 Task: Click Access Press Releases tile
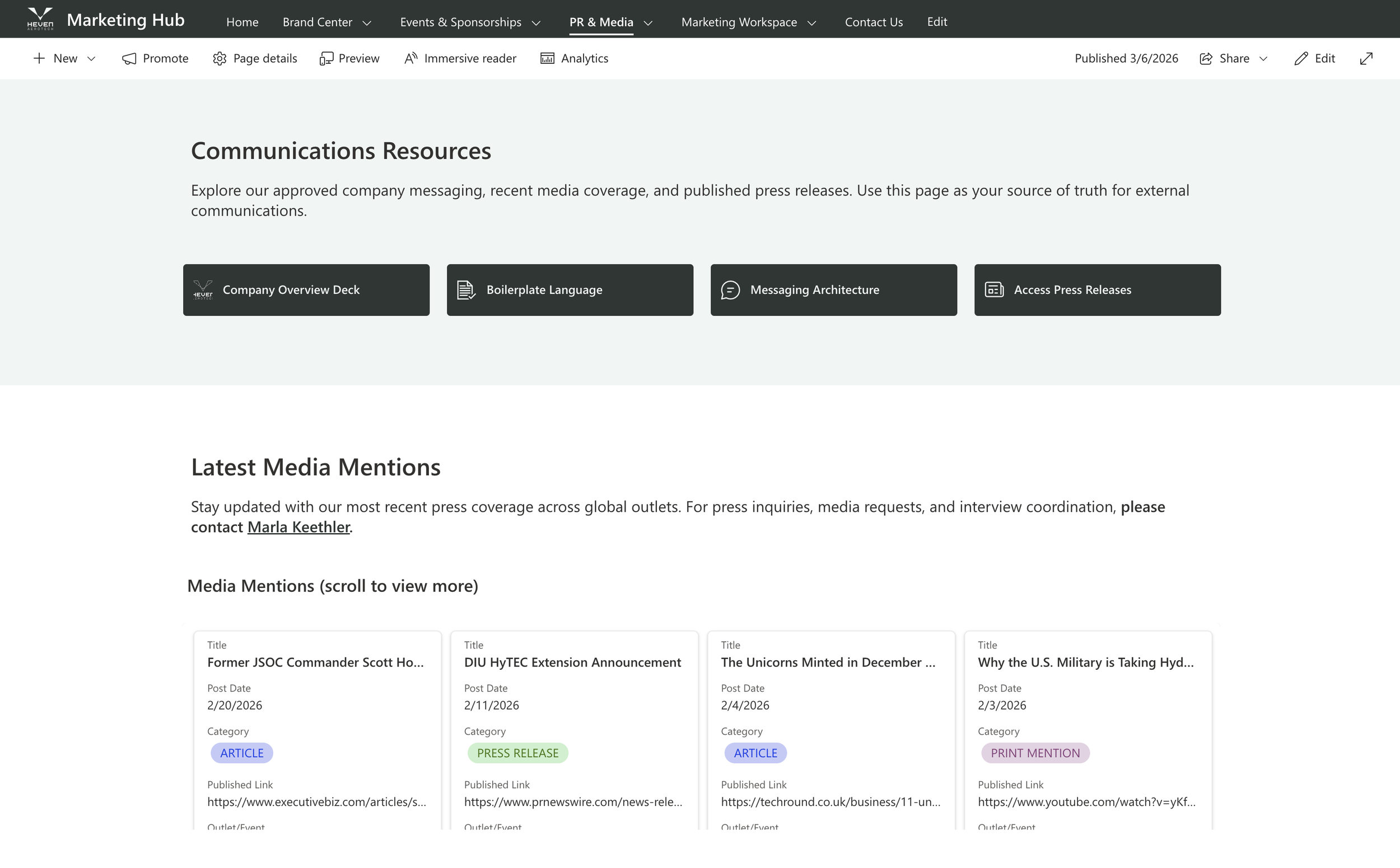click(x=1097, y=290)
